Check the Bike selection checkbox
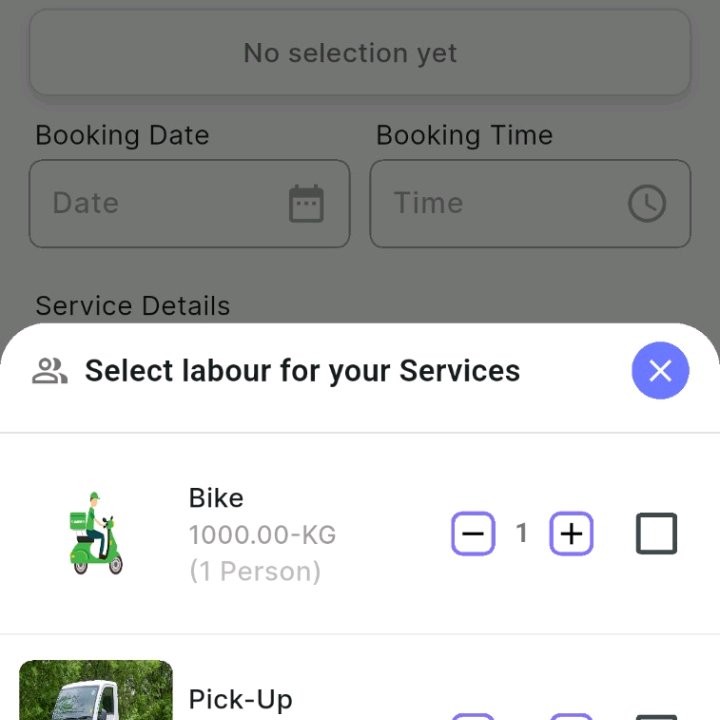 point(657,534)
